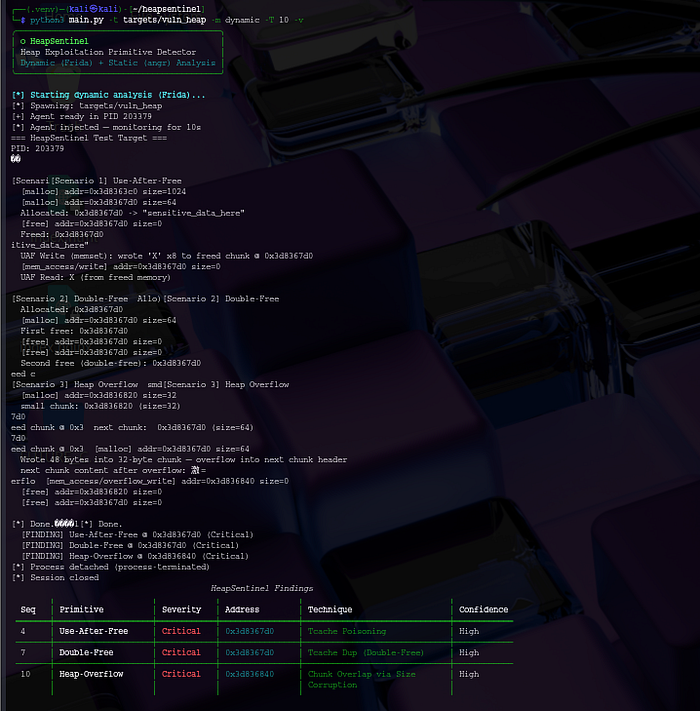700x711 pixels.
Task: Click the 'Primitive' column header
Action: 82,610
